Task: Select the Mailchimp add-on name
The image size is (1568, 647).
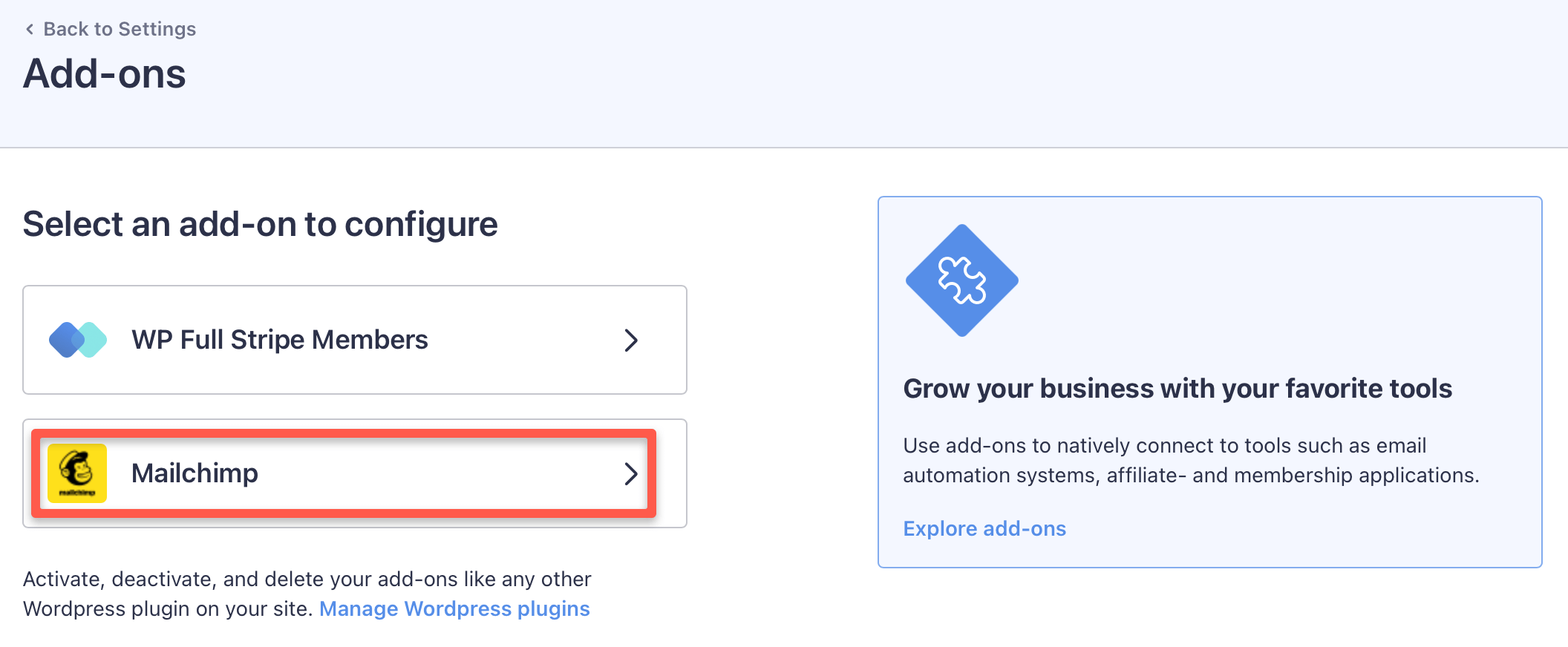Action: (x=195, y=473)
